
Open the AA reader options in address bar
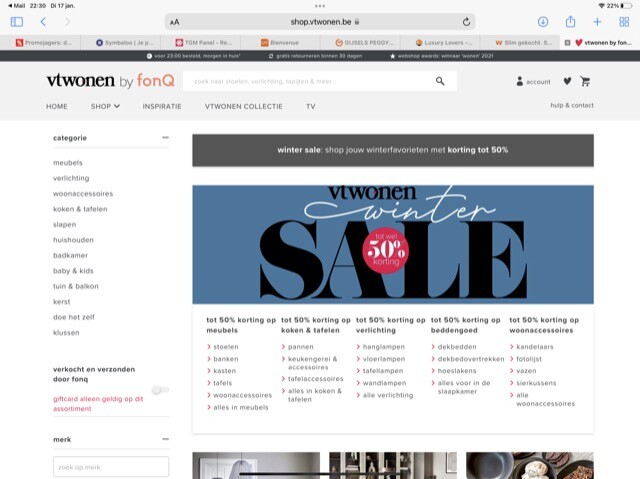pyautogui.click(x=175, y=22)
